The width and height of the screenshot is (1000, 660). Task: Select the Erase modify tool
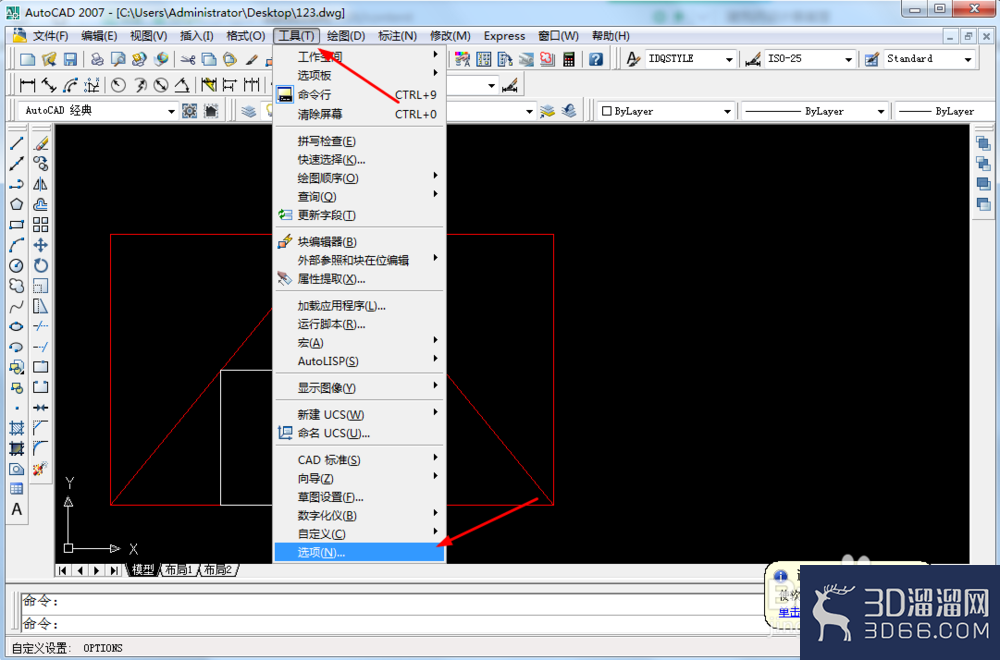pos(41,143)
